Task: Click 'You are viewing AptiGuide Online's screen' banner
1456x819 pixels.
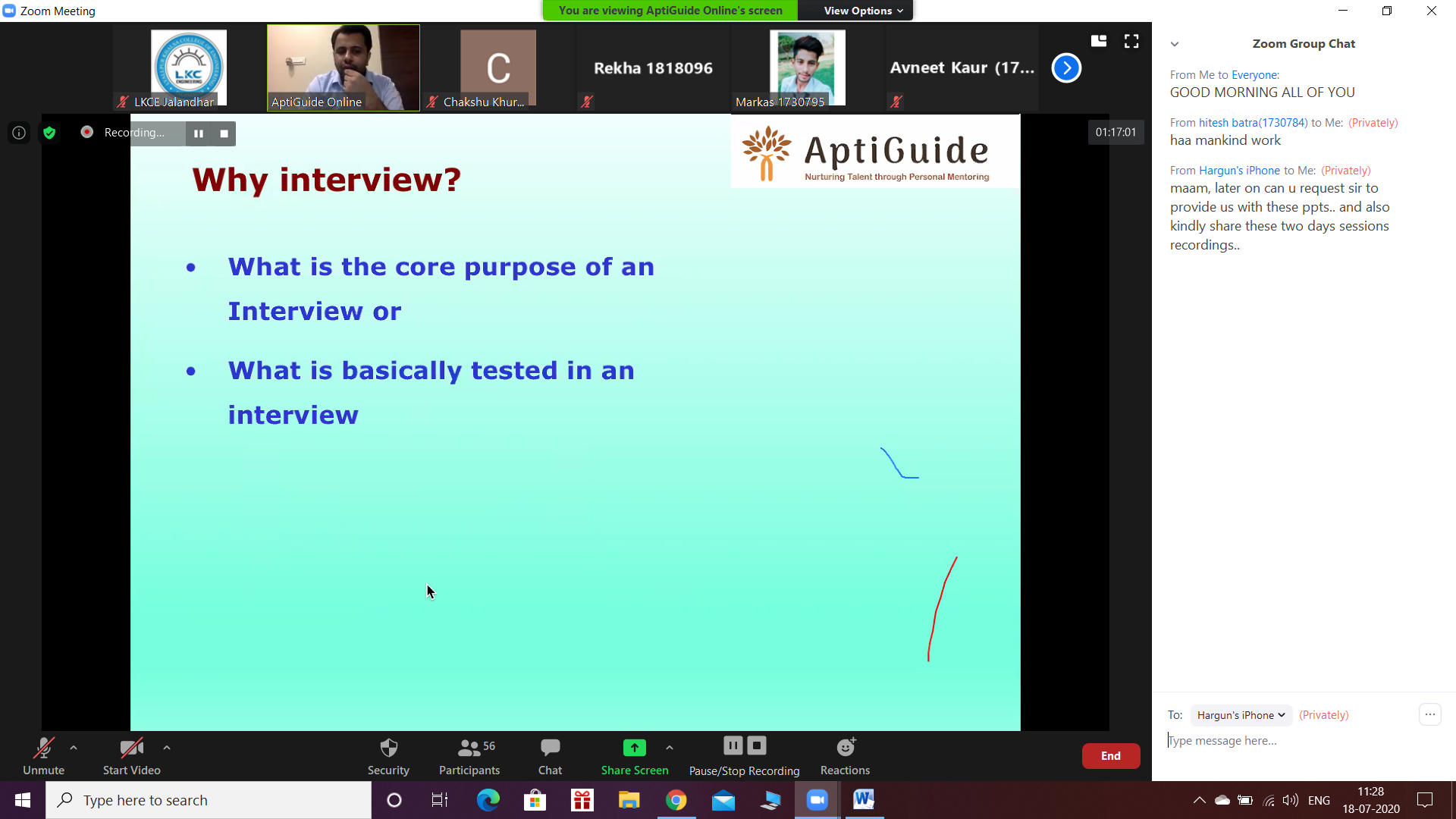Action: pos(670,11)
